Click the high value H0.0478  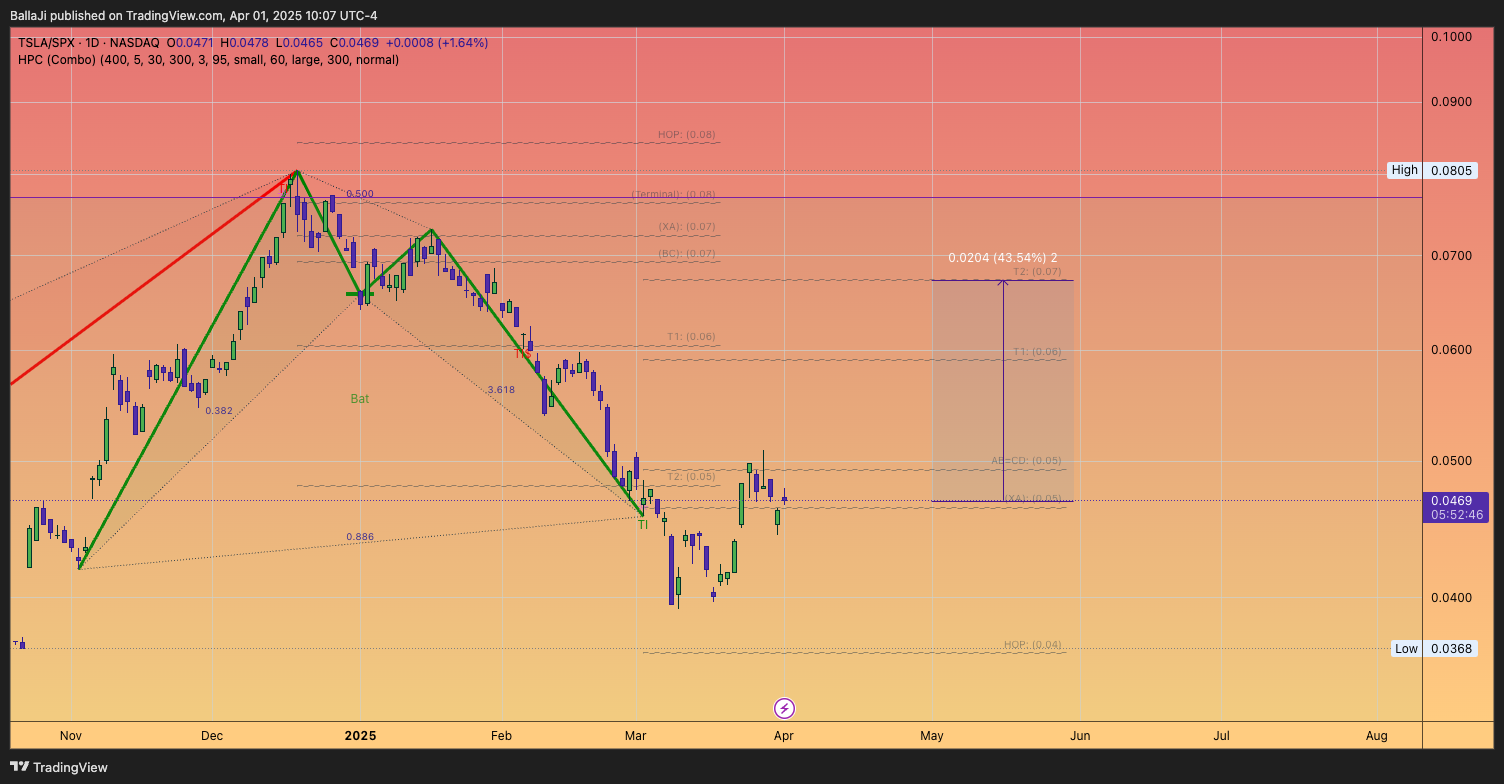pos(246,43)
